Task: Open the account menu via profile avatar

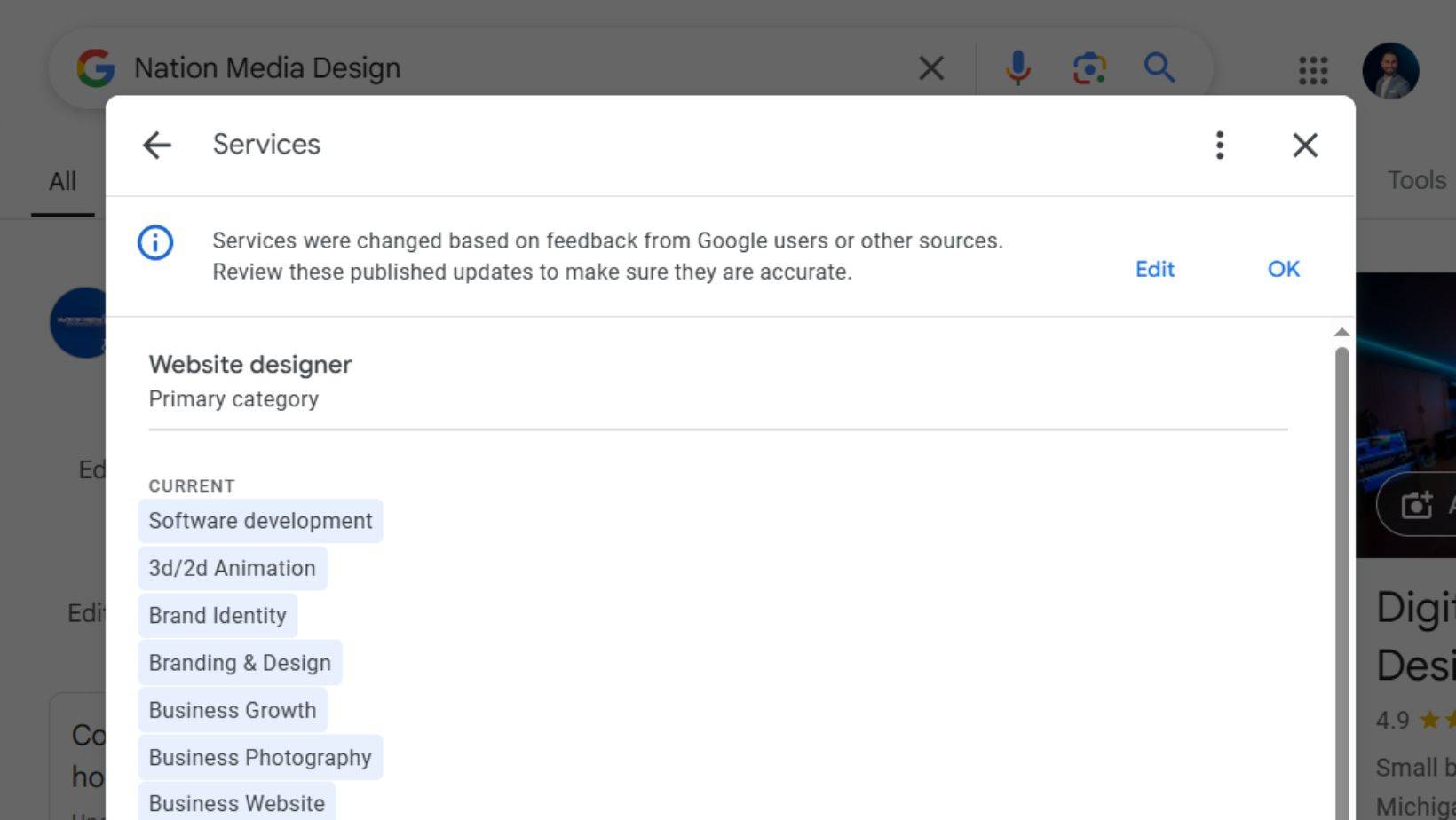Action: pyautogui.click(x=1390, y=70)
